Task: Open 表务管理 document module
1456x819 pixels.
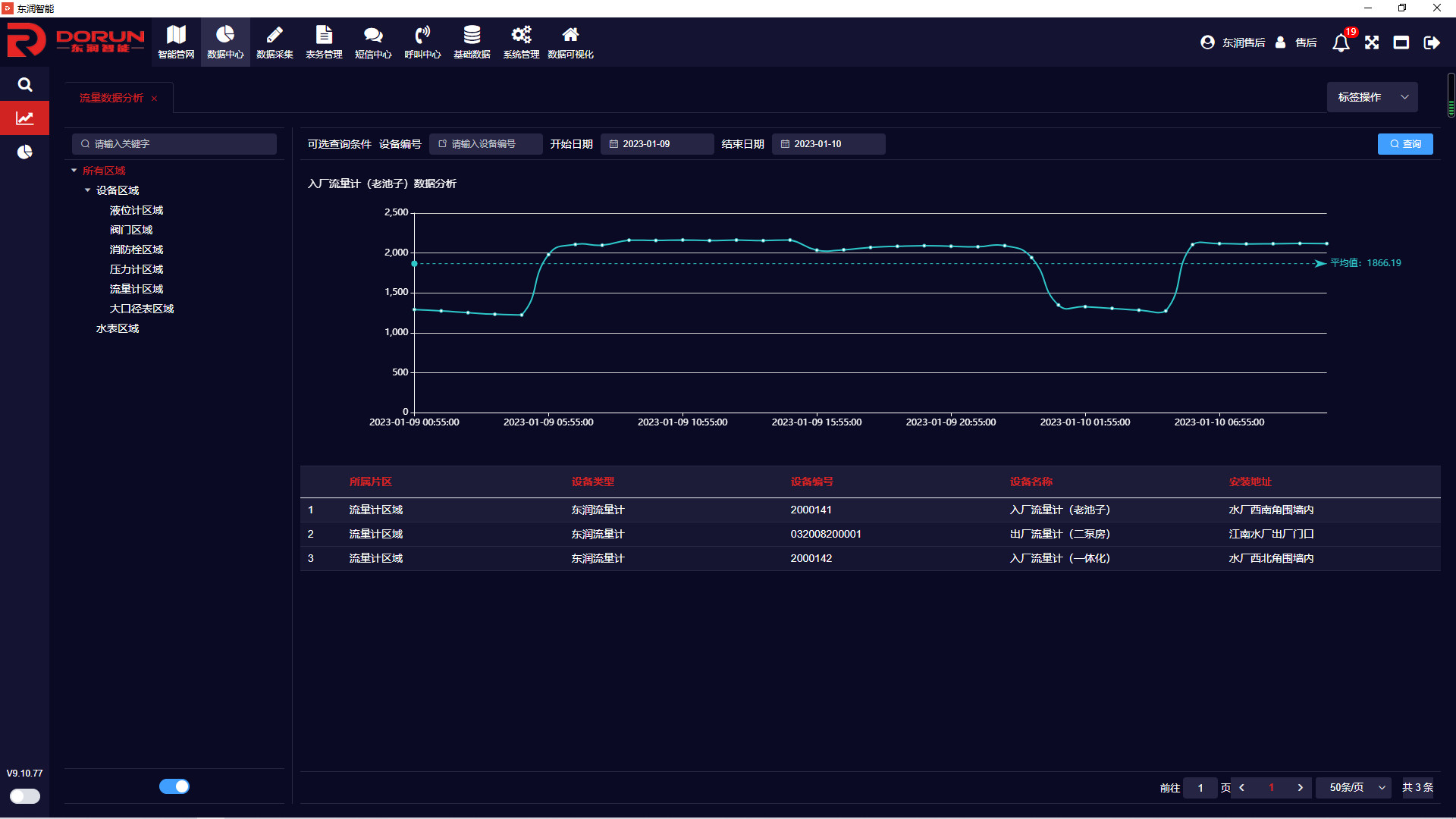Action: point(324,42)
